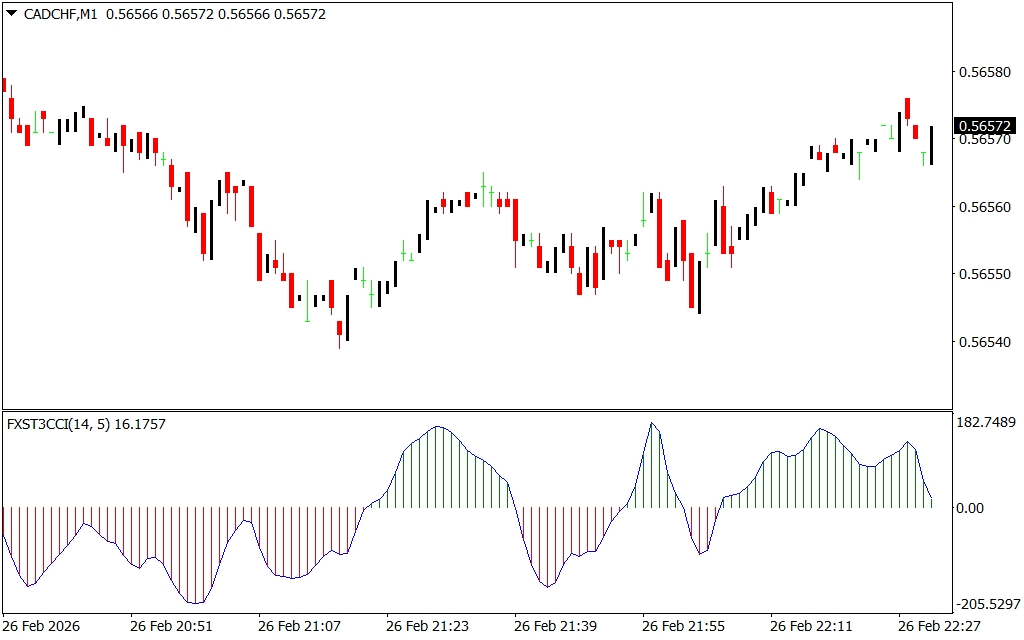Click the 0.56560 price axis label
1024x640 pixels.
[985, 207]
